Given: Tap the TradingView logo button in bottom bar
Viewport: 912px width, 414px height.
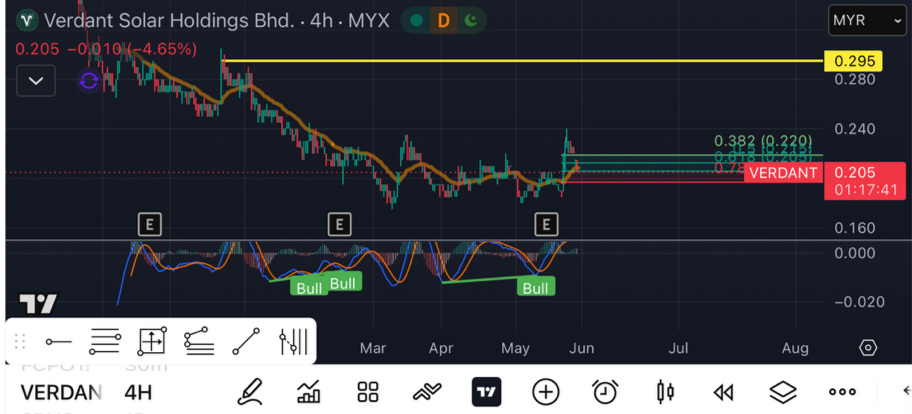Looking at the screenshot, I should point(486,392).
